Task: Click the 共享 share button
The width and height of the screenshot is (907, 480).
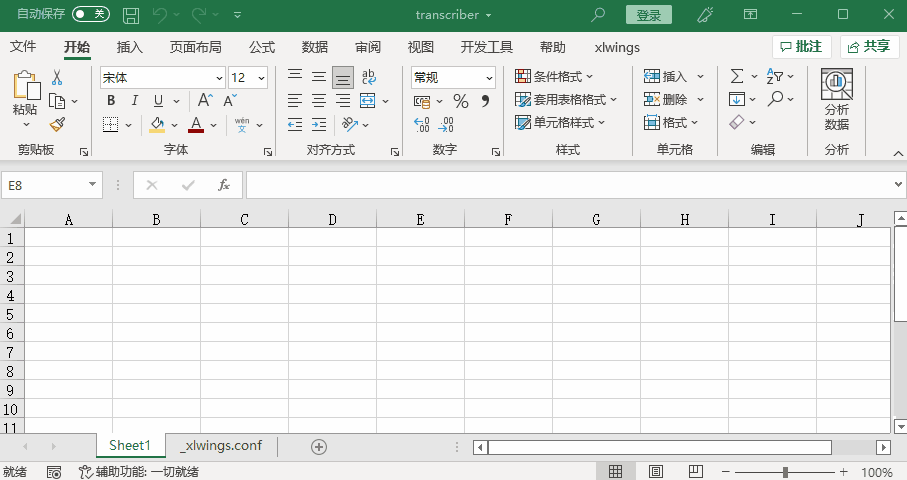Action: 869,47
